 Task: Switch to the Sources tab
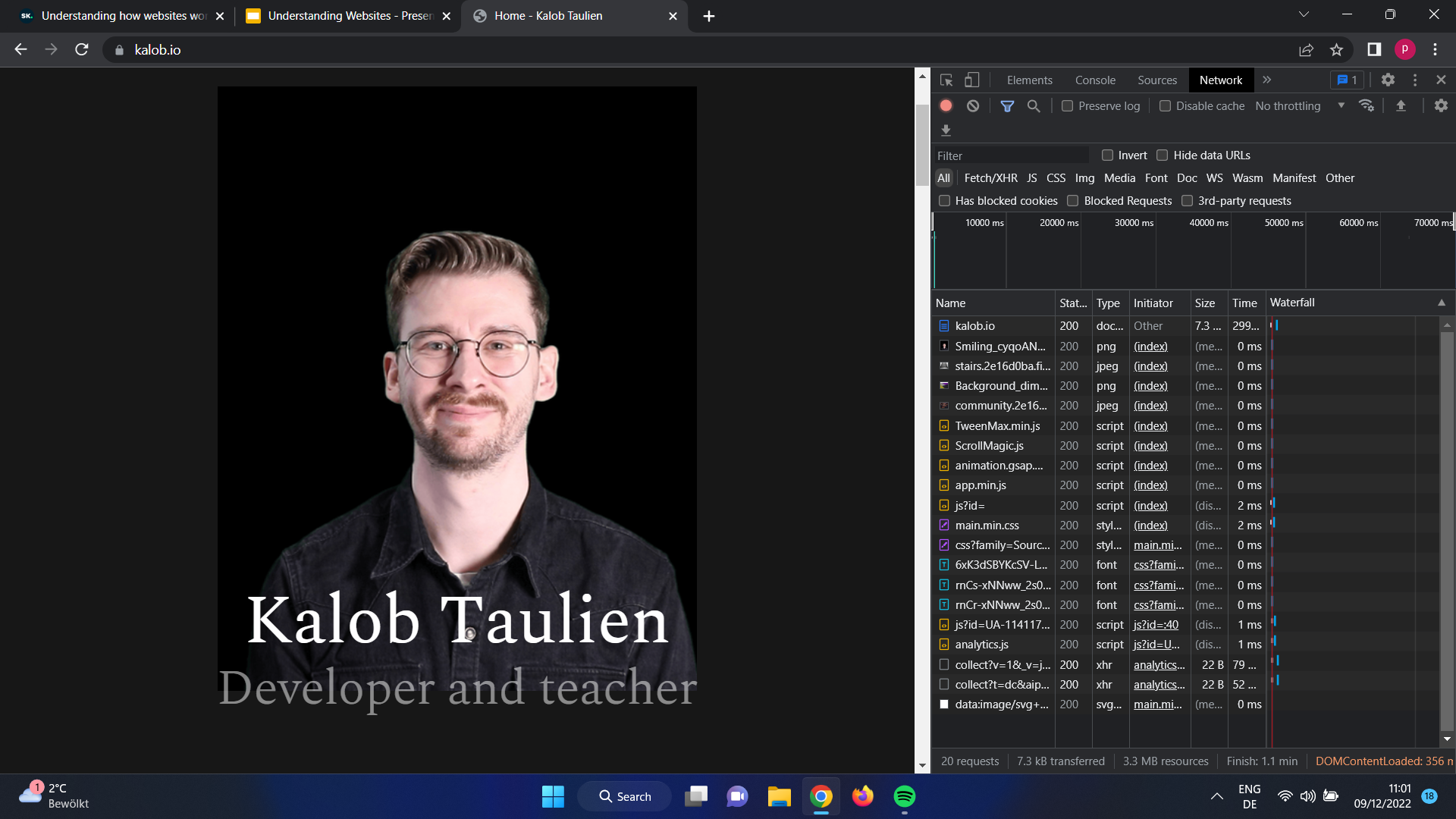1156,80
